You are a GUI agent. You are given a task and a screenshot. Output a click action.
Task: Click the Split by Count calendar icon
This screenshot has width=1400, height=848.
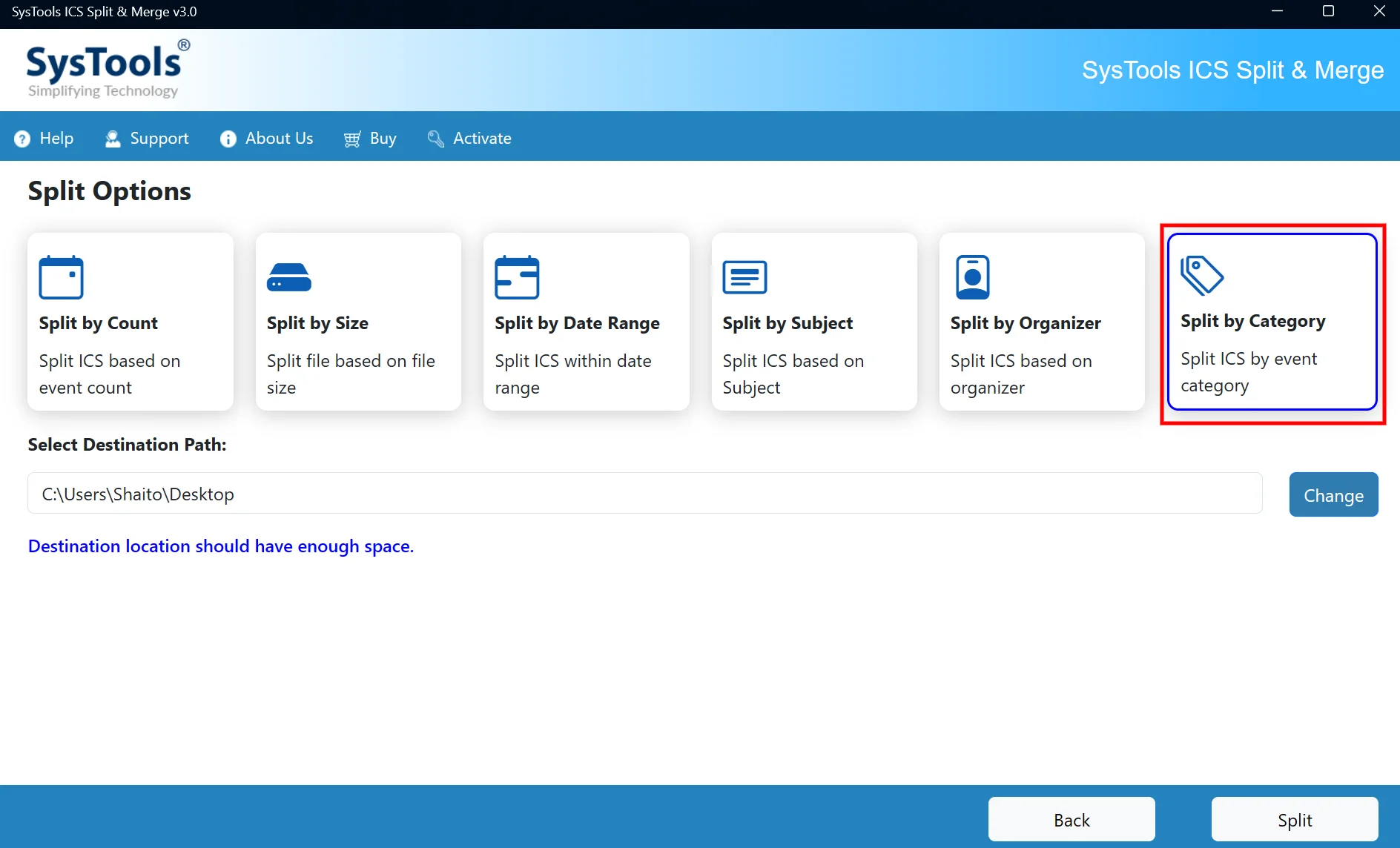point(61,277)
